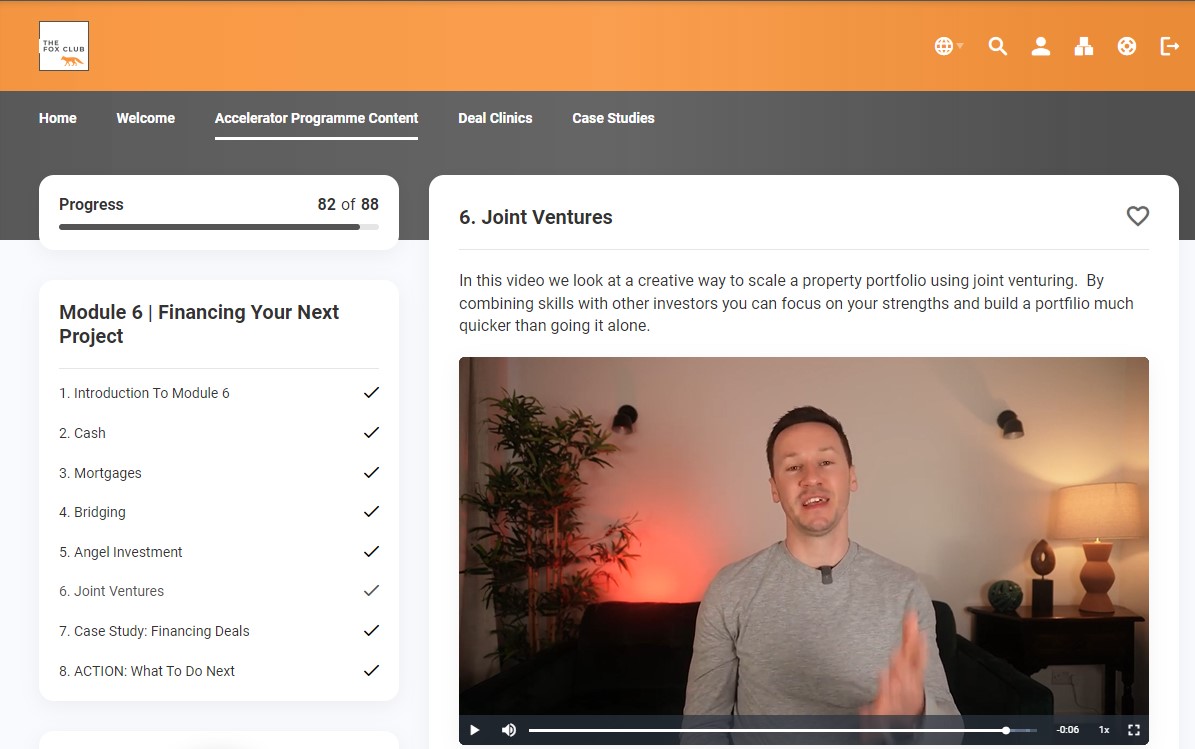
Task: Toggle the checkmark for 2. Cash
Action: (x=371, y=432)
